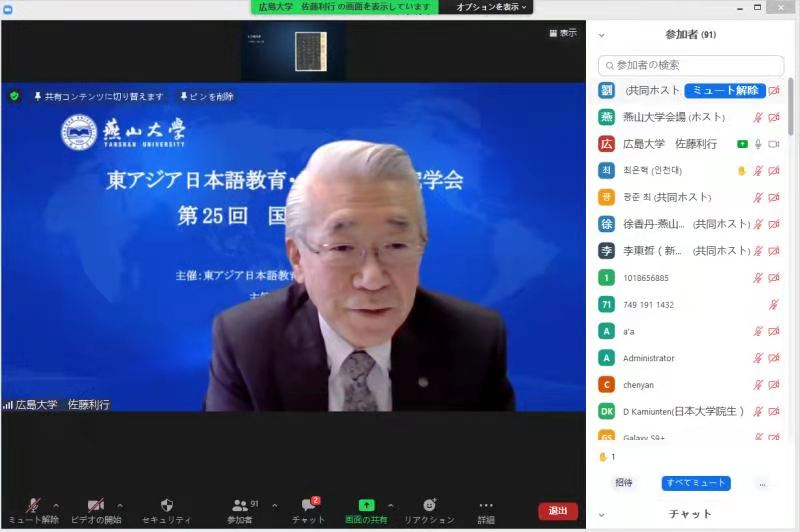Click the green Share Screen icon
This screenshot has height=532, width=800.
tap(366, 505)
